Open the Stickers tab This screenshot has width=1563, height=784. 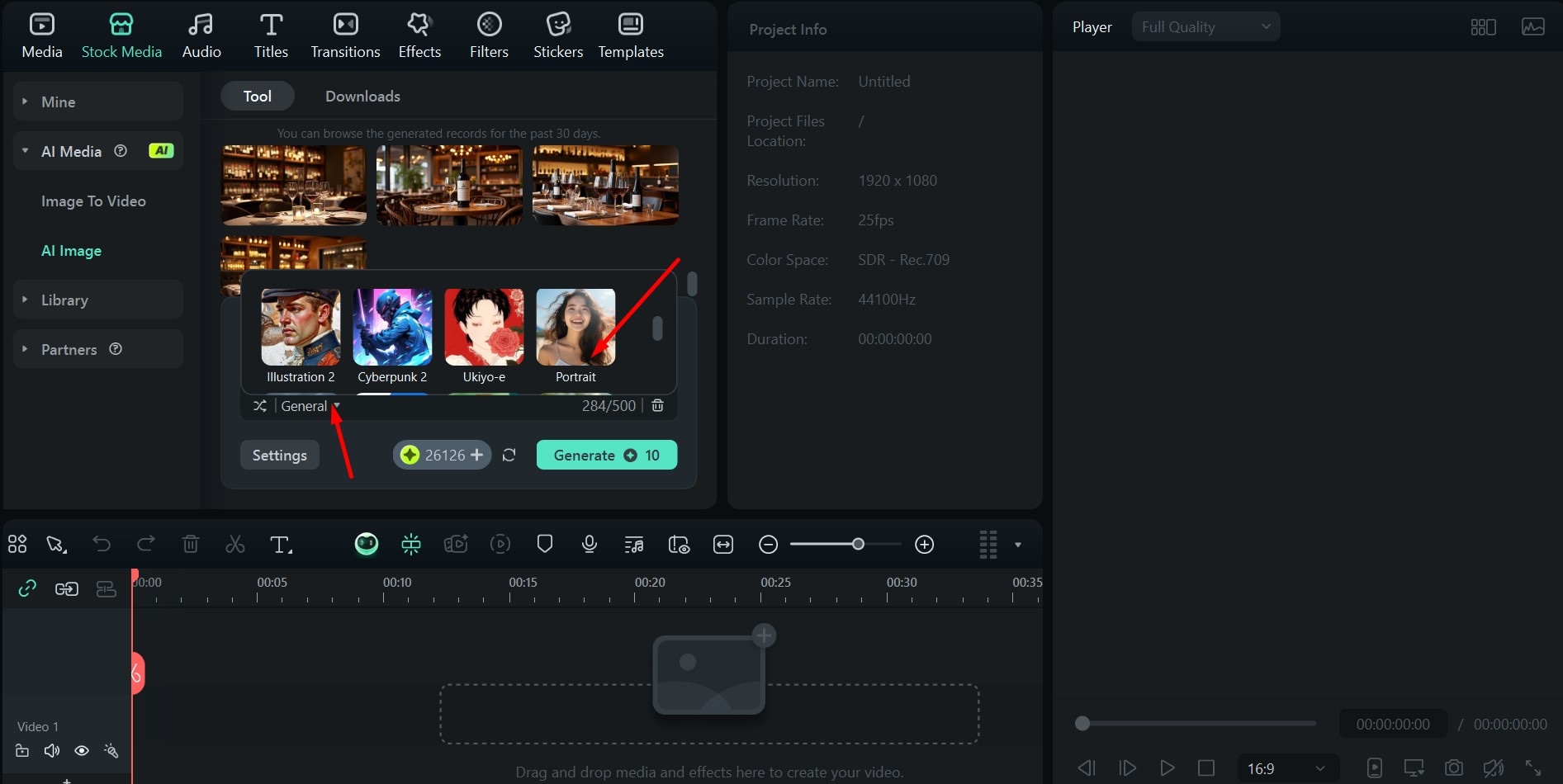pos(558,36)
